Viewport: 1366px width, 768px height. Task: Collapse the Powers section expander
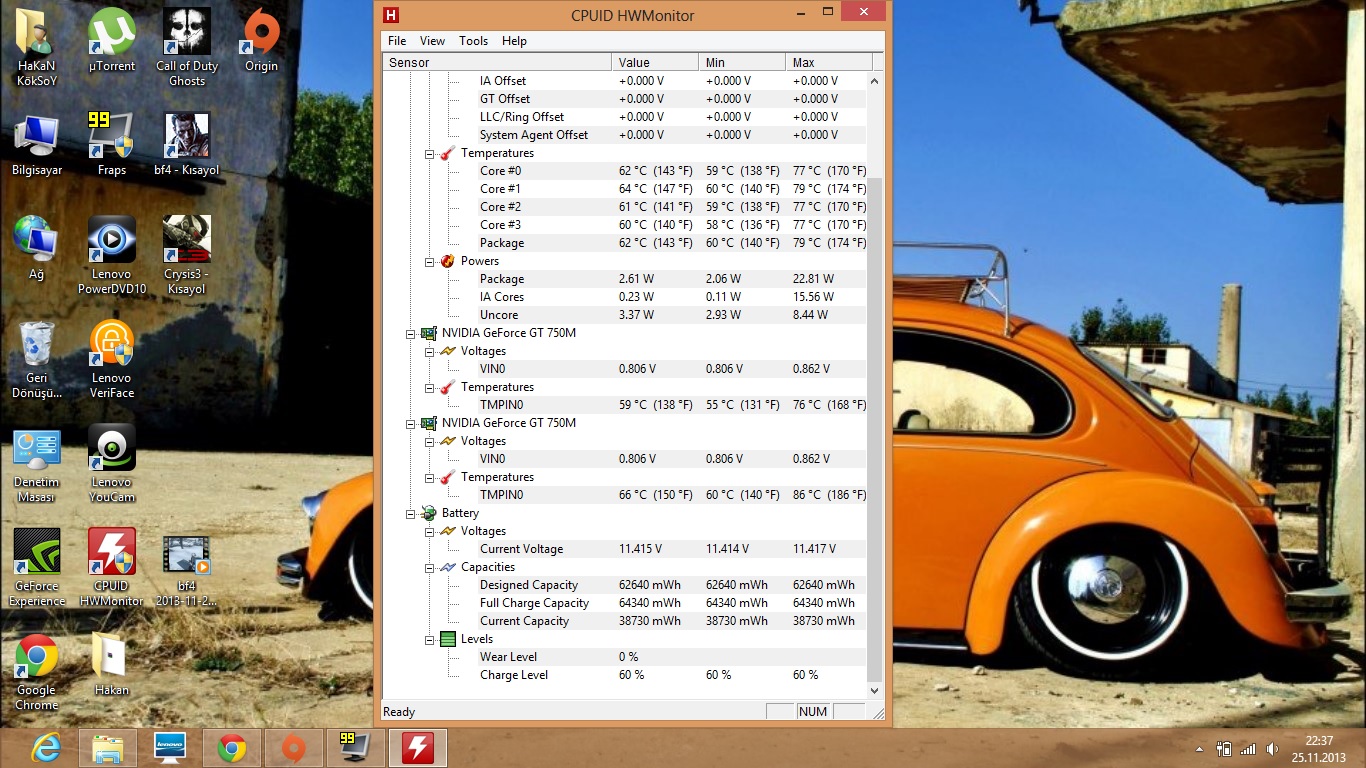[430, 262]
